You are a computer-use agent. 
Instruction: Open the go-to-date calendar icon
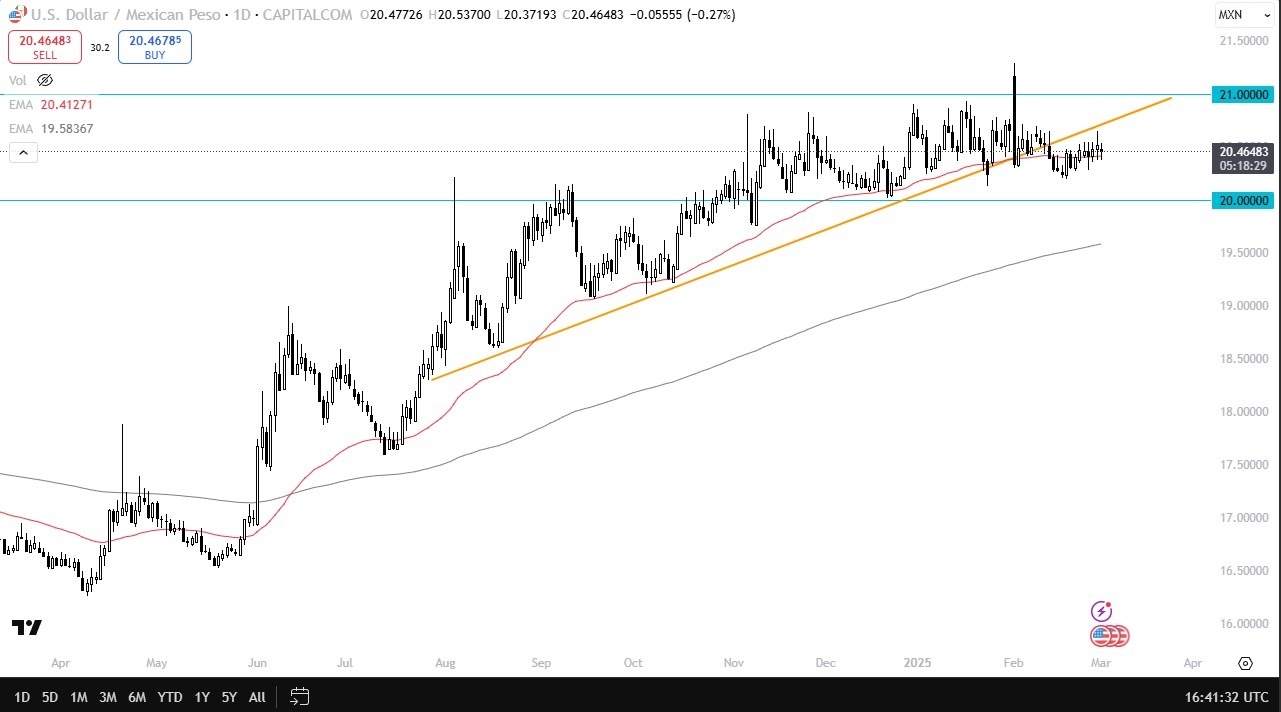tap(299, 696)
